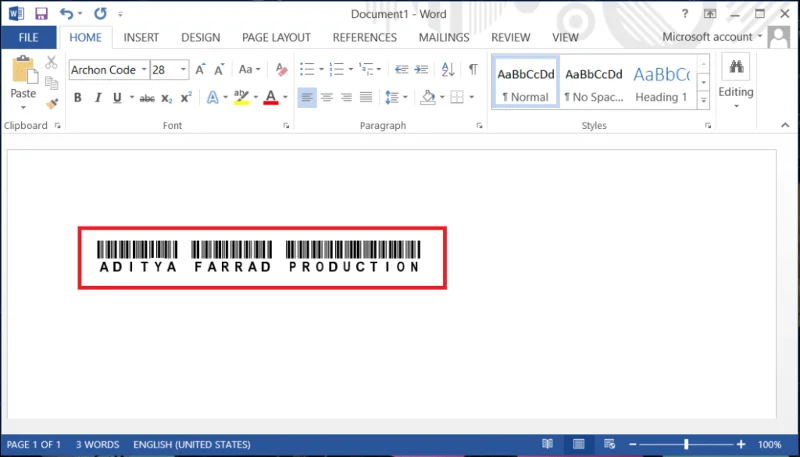Screen dimensions: 800x457
Task: Open the font size dropdown showing 28
Action: [183, 69]
